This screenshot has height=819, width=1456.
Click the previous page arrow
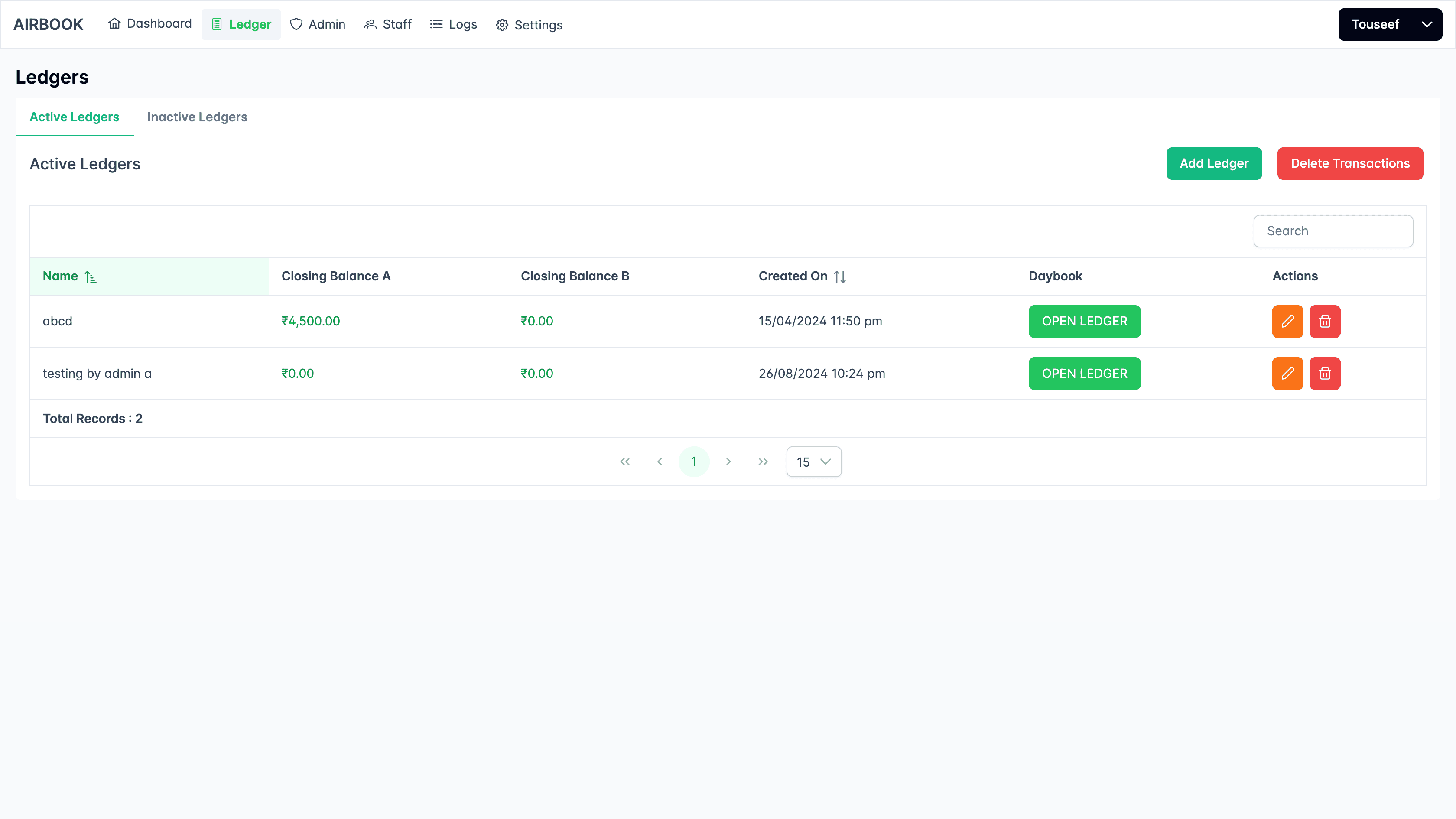point(660,462)
